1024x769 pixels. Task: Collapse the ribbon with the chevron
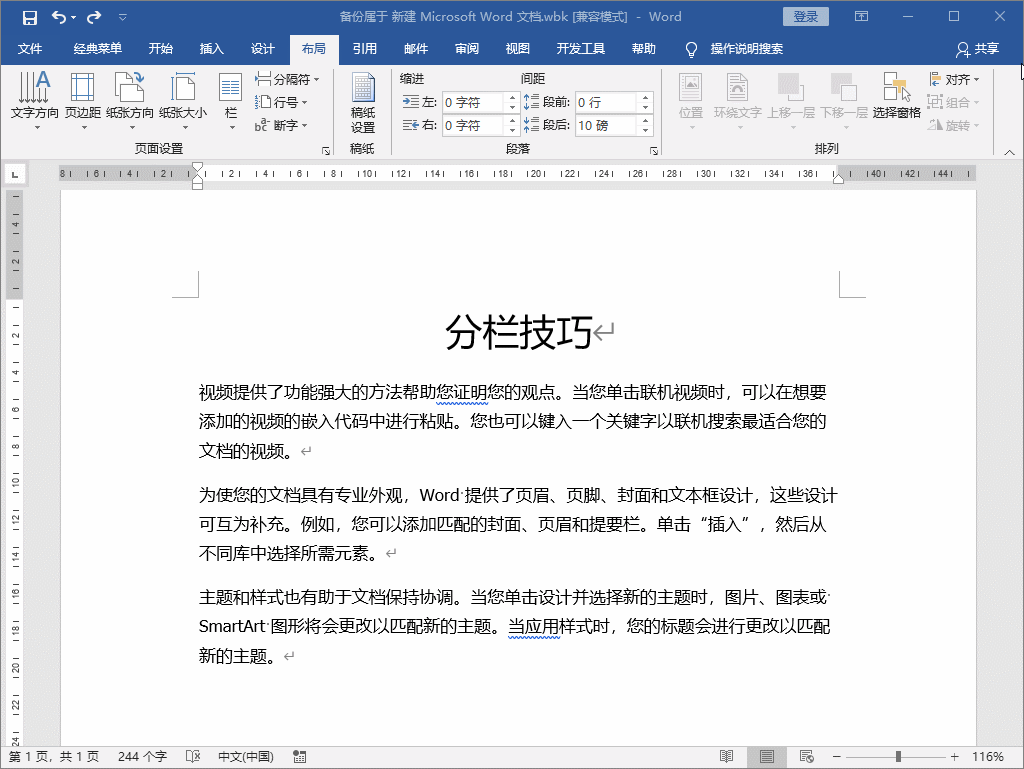click(x=1010, y=152)
